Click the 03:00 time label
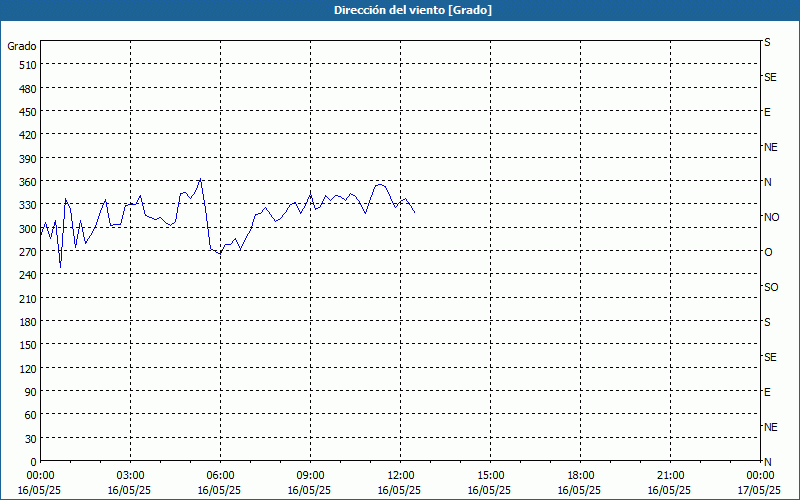This screenshot has width=800, height=500. [x=130, y=476]
